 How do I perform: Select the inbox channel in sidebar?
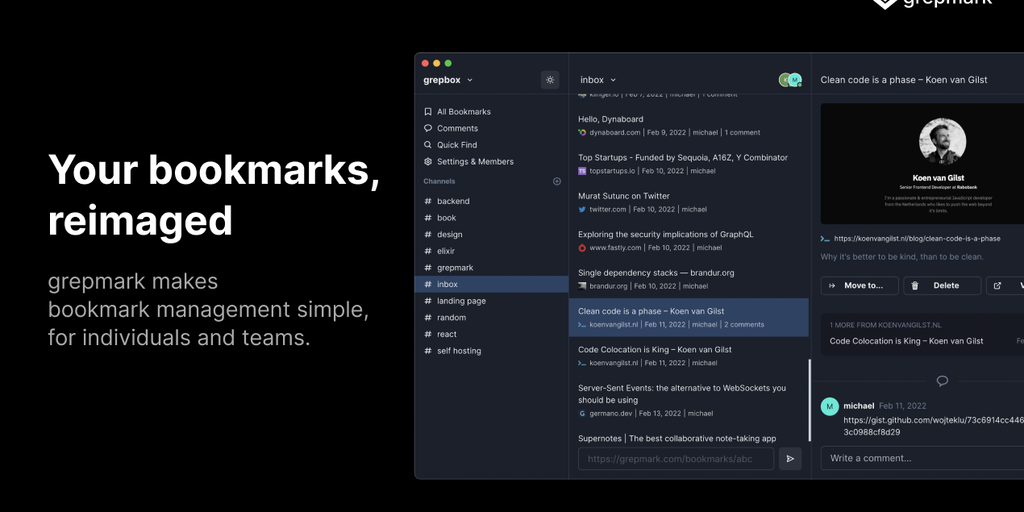point(491,284)
